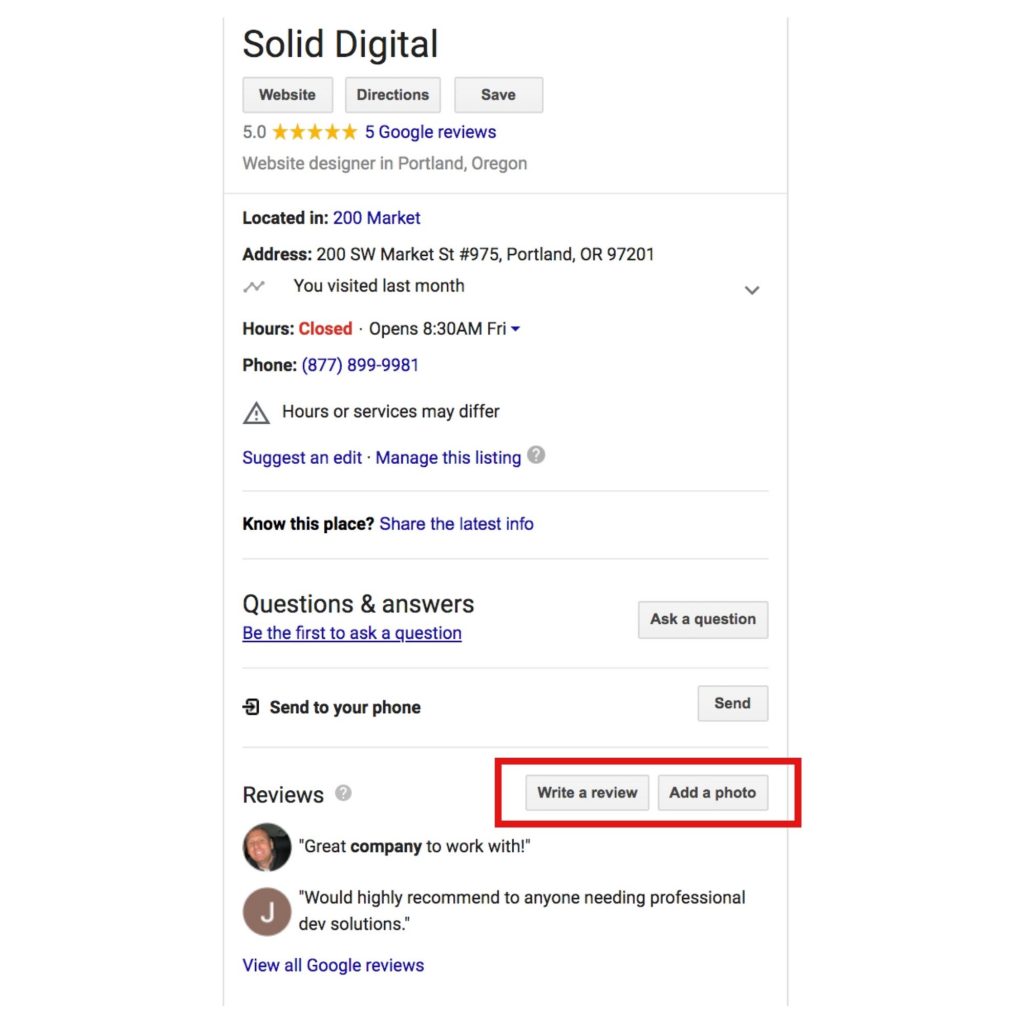This screenshot has width=1024, height=1024.
Task: Expand the opening hours dropdown arrow
Action: point(515,329)
